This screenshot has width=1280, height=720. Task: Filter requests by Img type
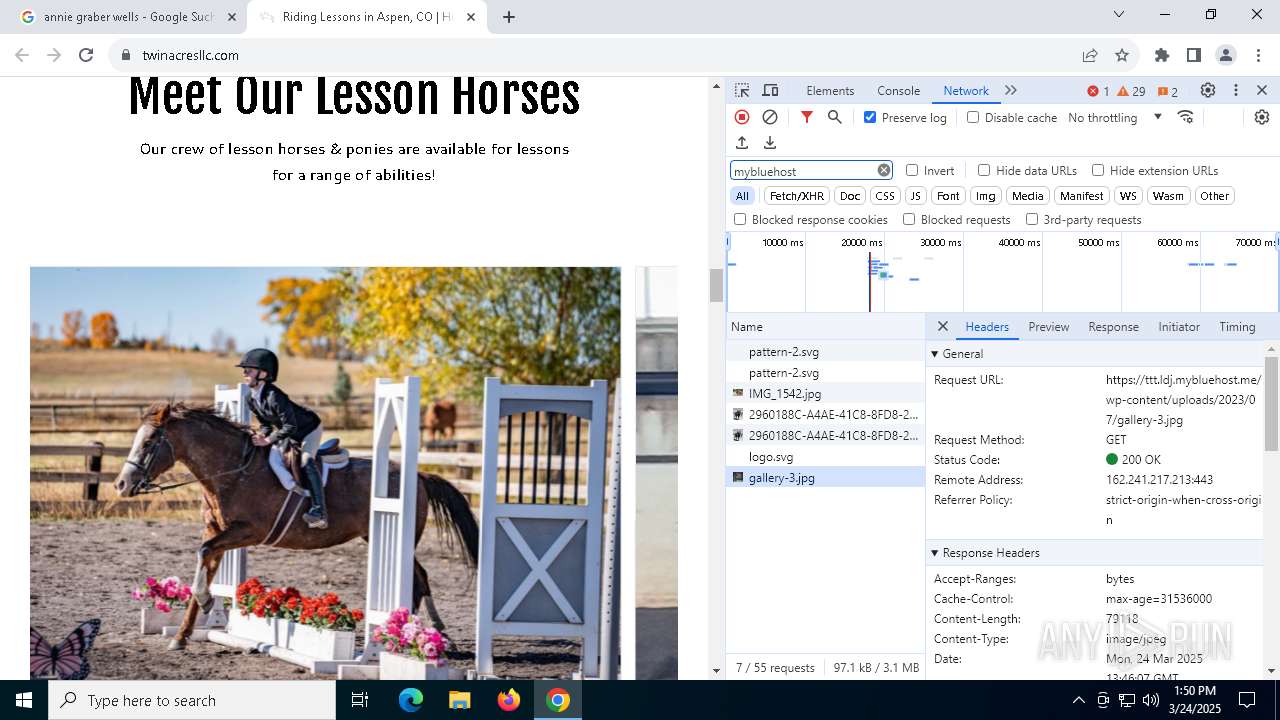point(986,196)
